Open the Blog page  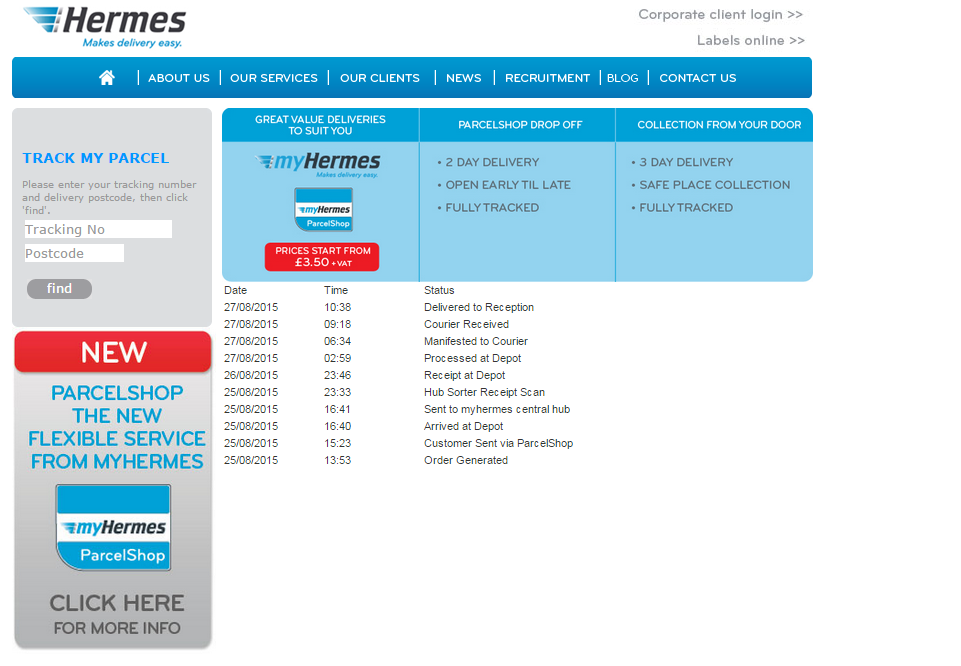pyautogui.click(x=623, y=78)
